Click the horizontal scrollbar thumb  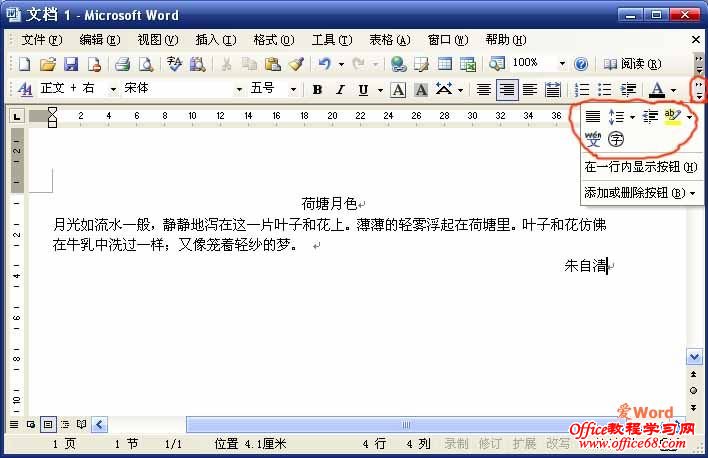pyautogui.click(x=405, y=425)
